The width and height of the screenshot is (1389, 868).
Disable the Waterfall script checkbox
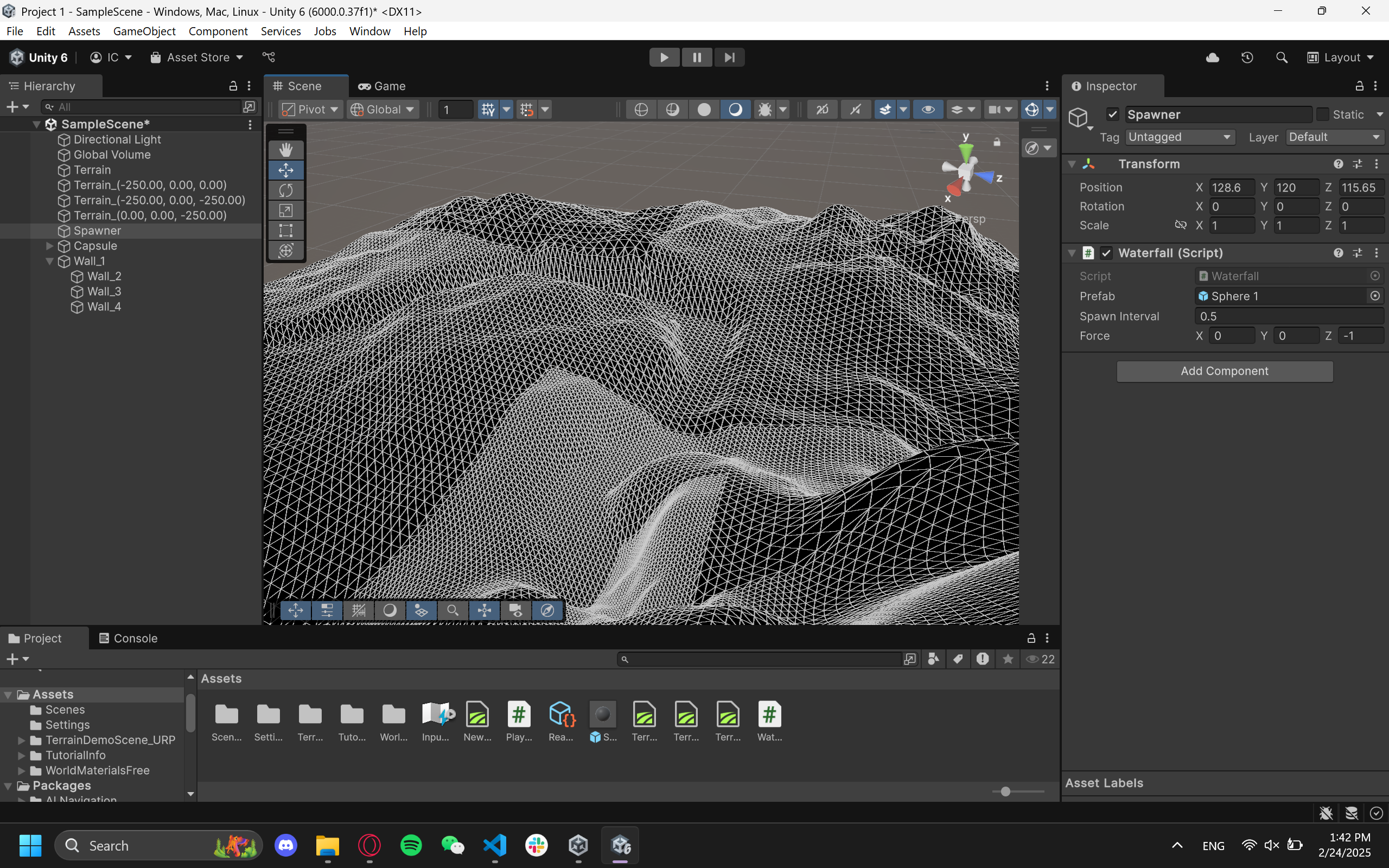point(1106,253)
